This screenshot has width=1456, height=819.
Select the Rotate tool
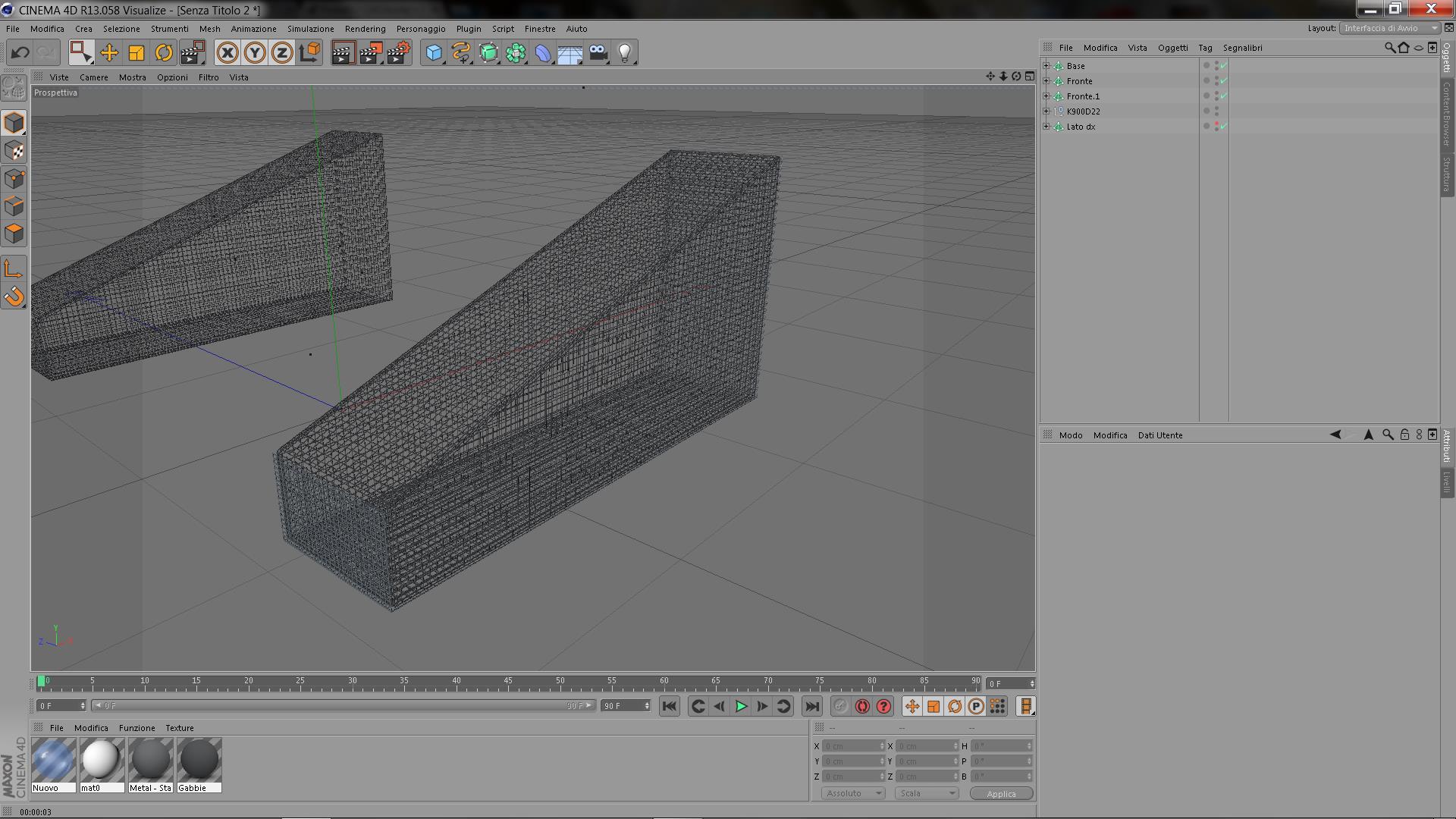[164, 52]
